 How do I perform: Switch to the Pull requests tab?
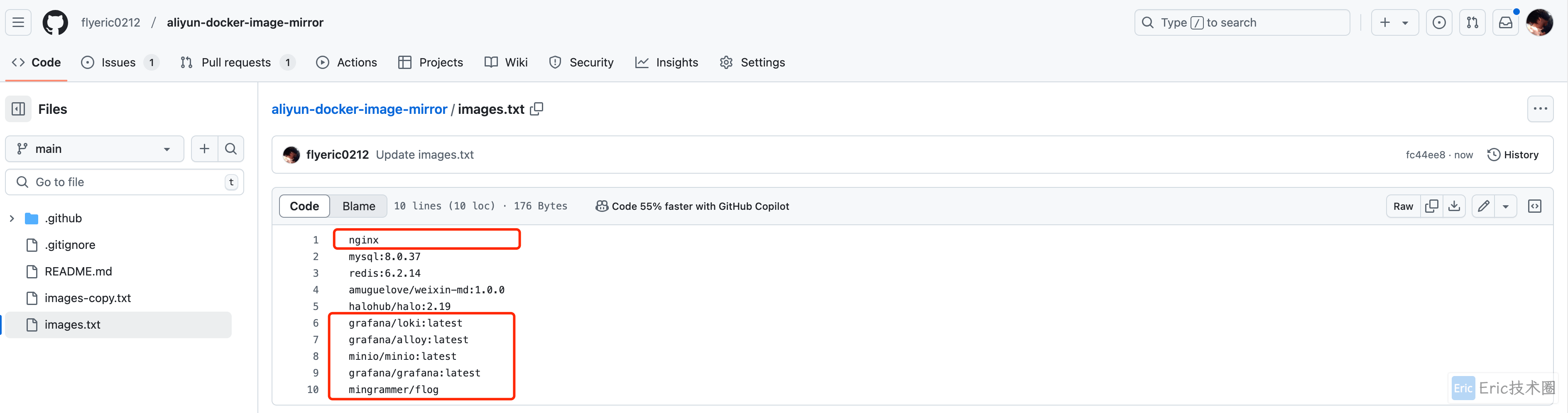(238, 62)
